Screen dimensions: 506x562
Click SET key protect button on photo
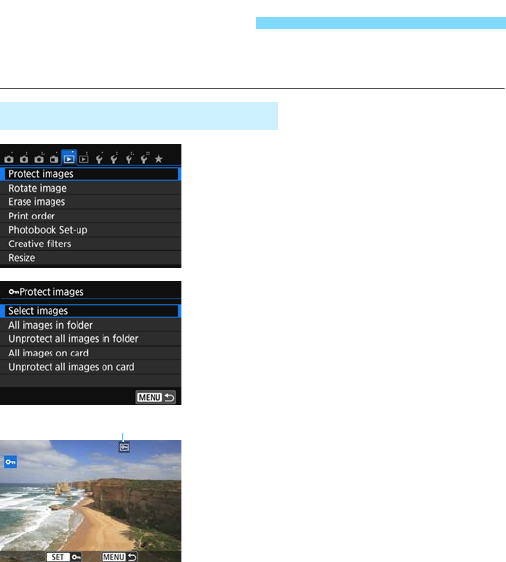click(64, 557)
